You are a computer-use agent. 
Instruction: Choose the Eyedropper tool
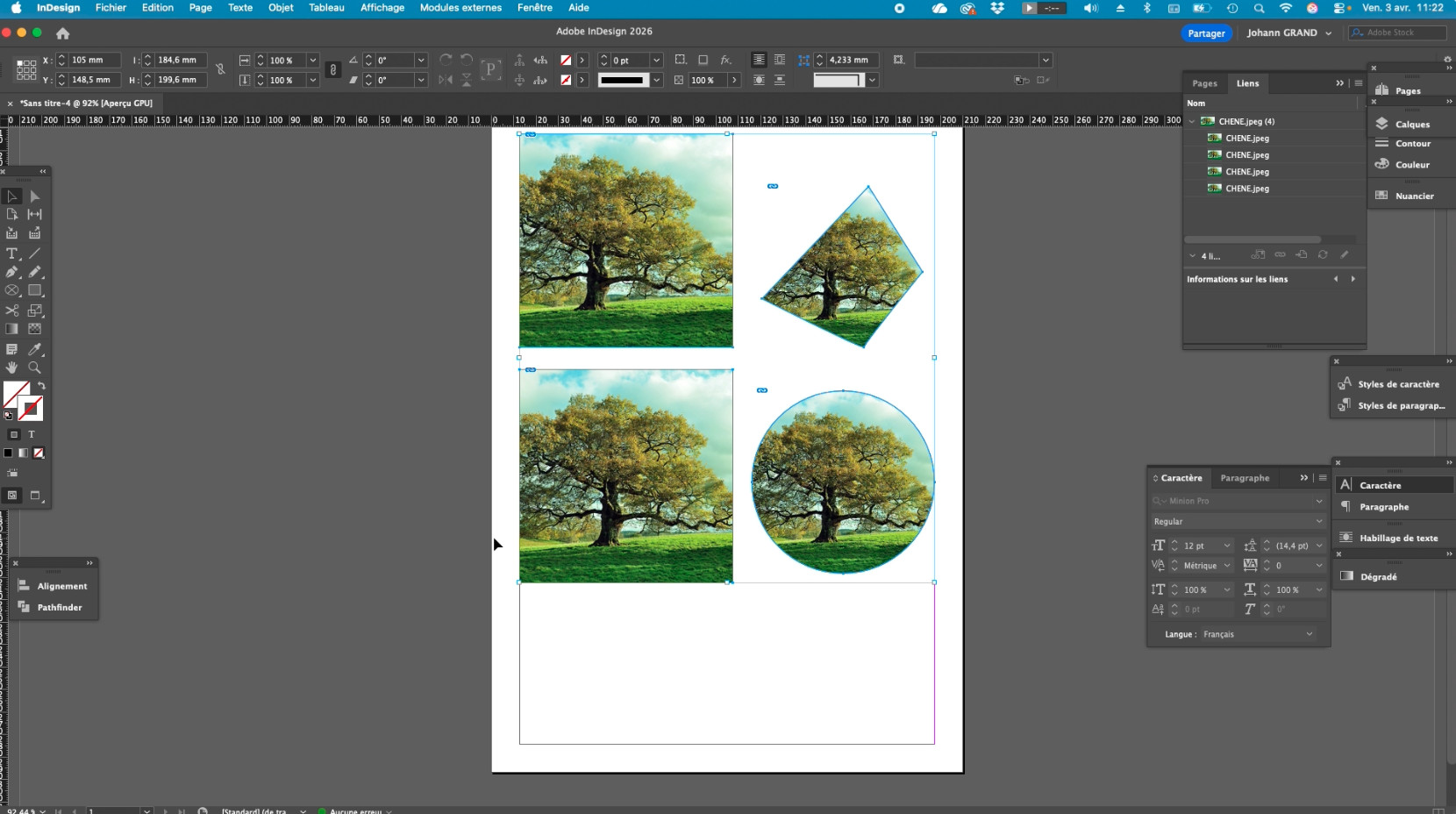[x=35, y=349]
